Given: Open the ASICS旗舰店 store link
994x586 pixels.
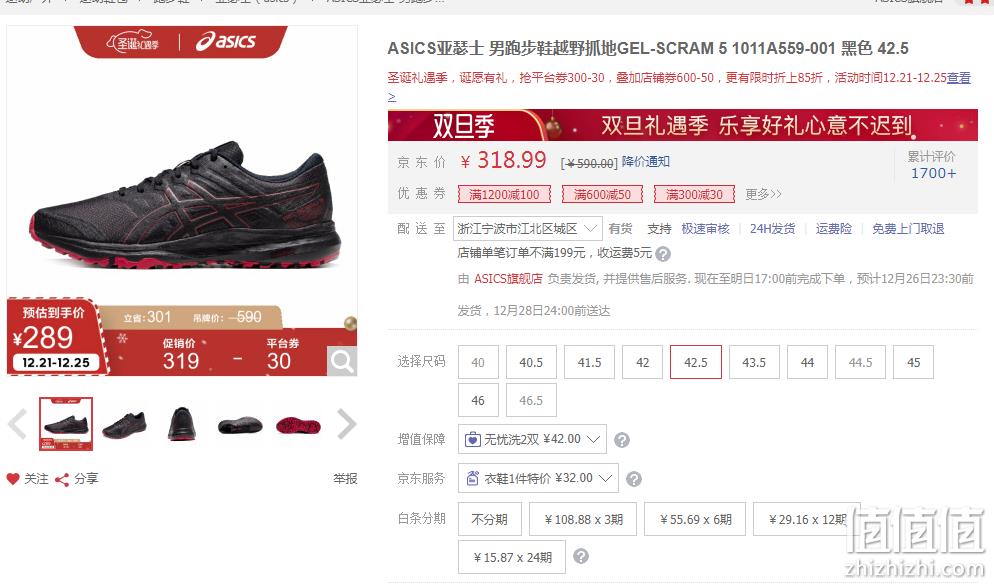Looking at the screenshot, I should (508, 279).
